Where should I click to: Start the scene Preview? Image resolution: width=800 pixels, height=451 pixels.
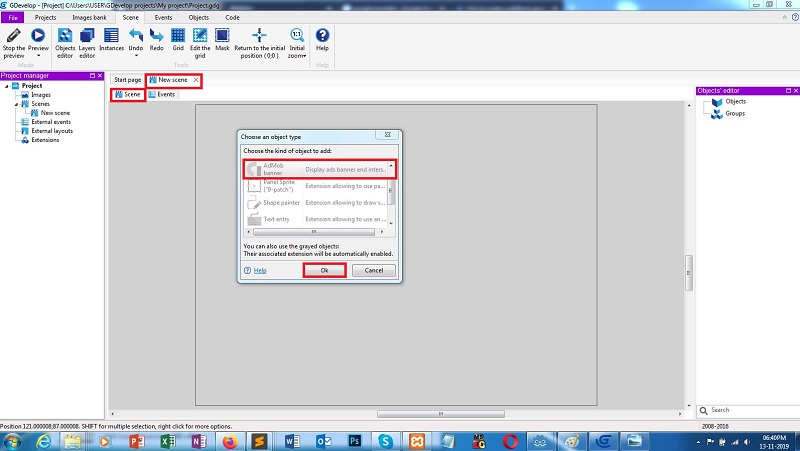tap(38, 35)
